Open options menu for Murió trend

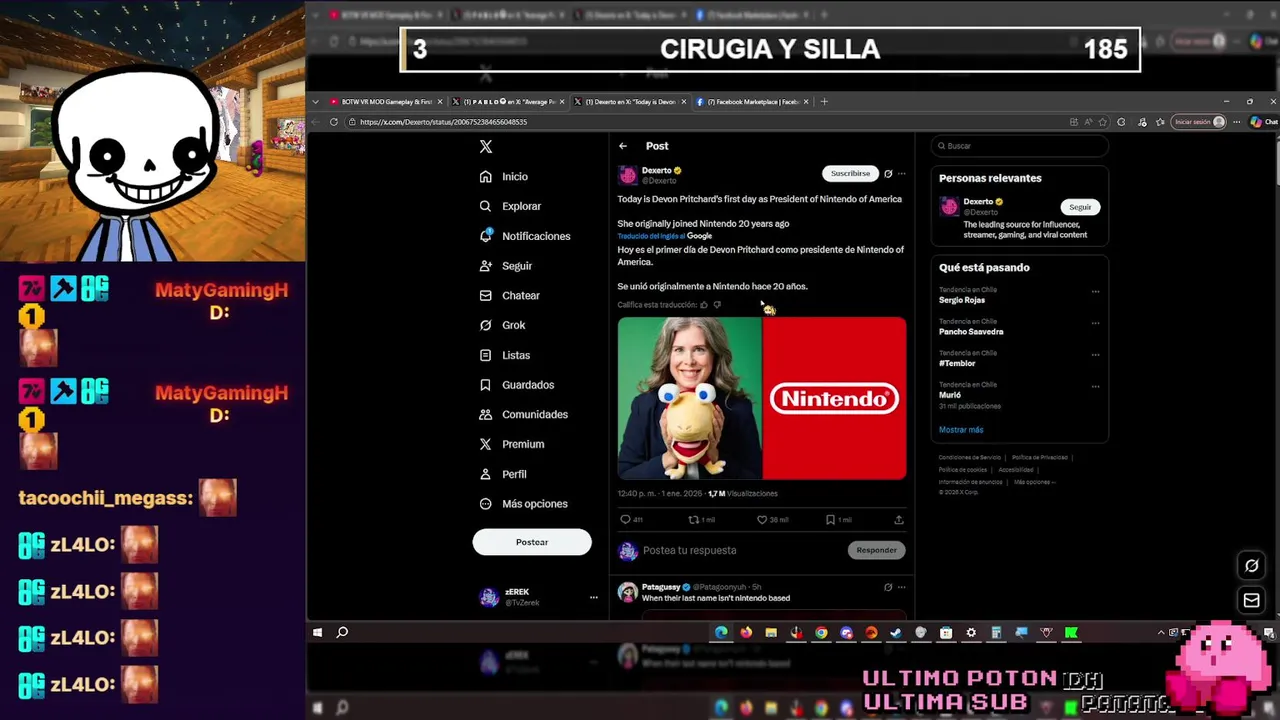point(1095,387)
